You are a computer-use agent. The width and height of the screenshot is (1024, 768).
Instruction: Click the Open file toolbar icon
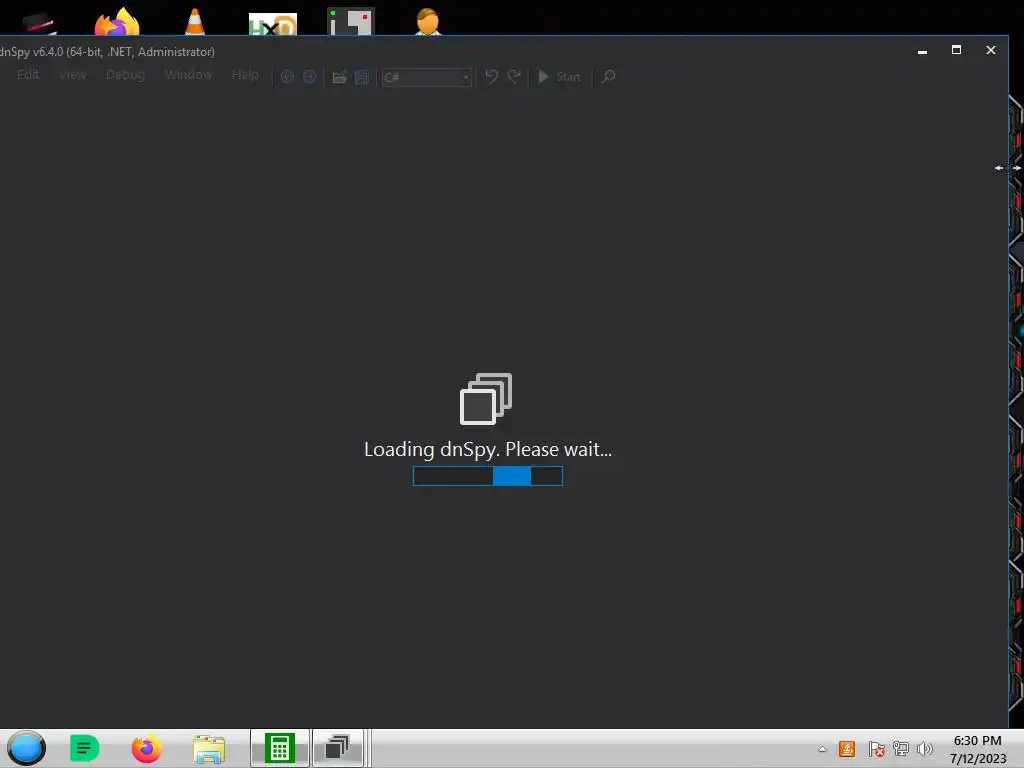tap(339, 77)
